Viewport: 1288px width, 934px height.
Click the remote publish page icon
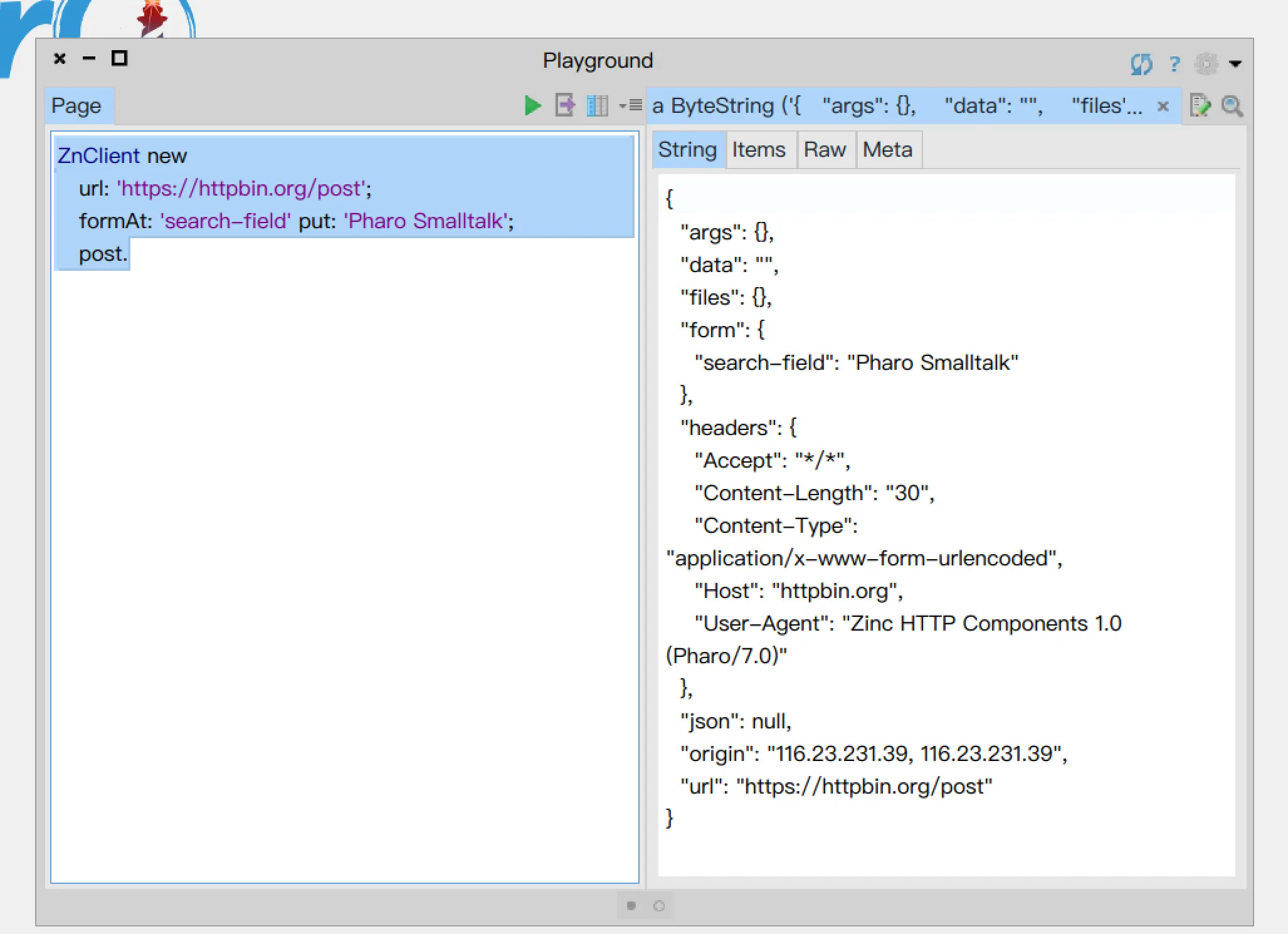[x=565, y=105]
